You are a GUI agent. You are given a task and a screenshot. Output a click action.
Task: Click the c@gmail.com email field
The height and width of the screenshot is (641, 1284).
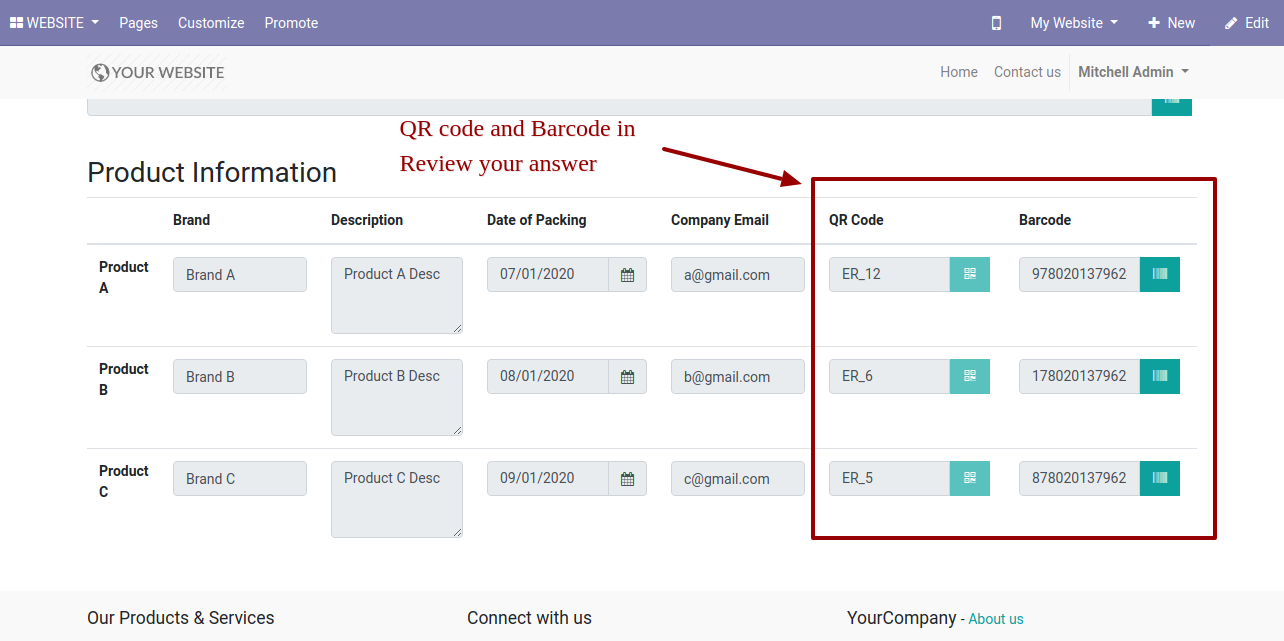point(738,479)
